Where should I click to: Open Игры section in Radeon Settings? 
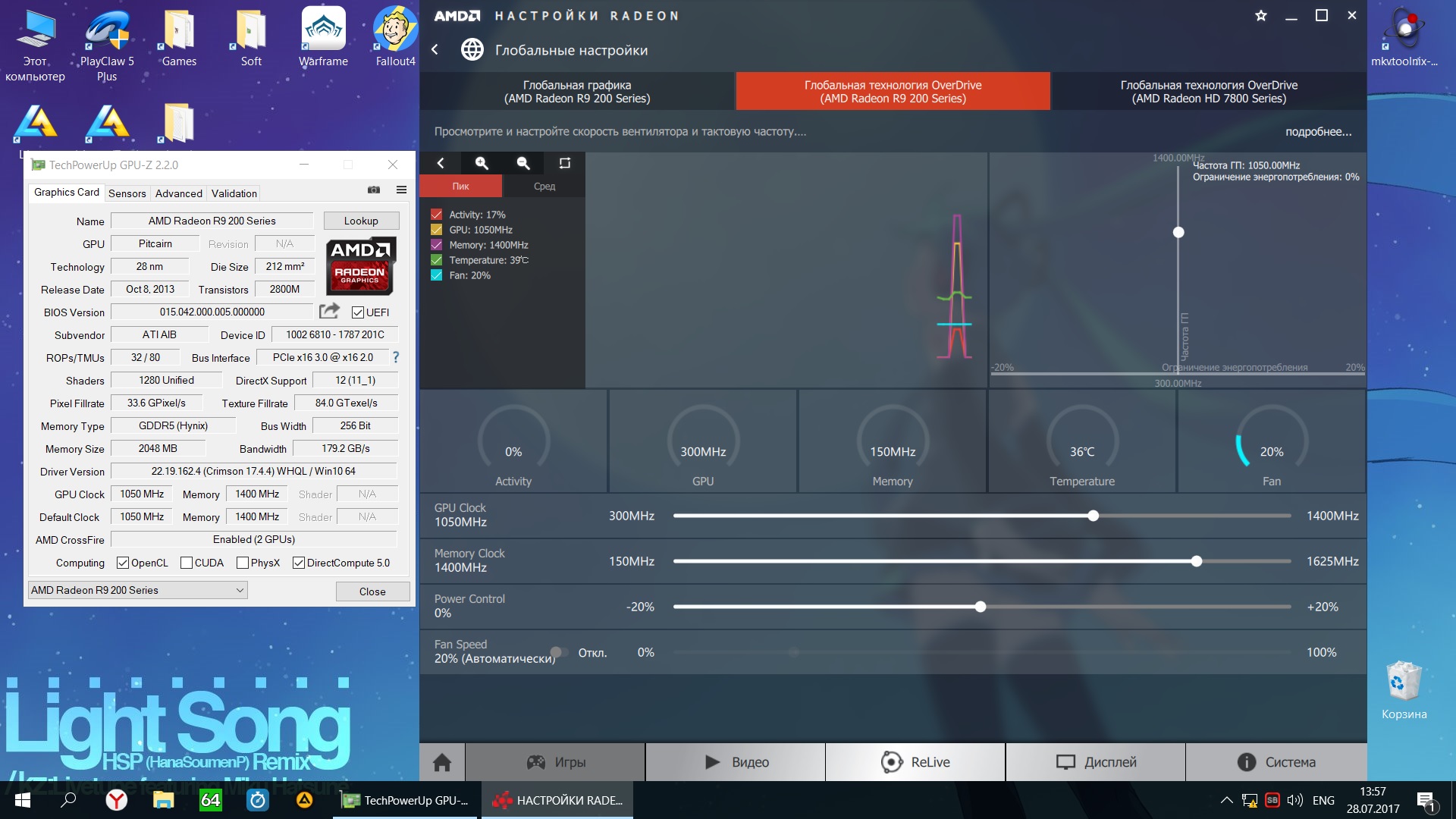click(x=555, y=762)
